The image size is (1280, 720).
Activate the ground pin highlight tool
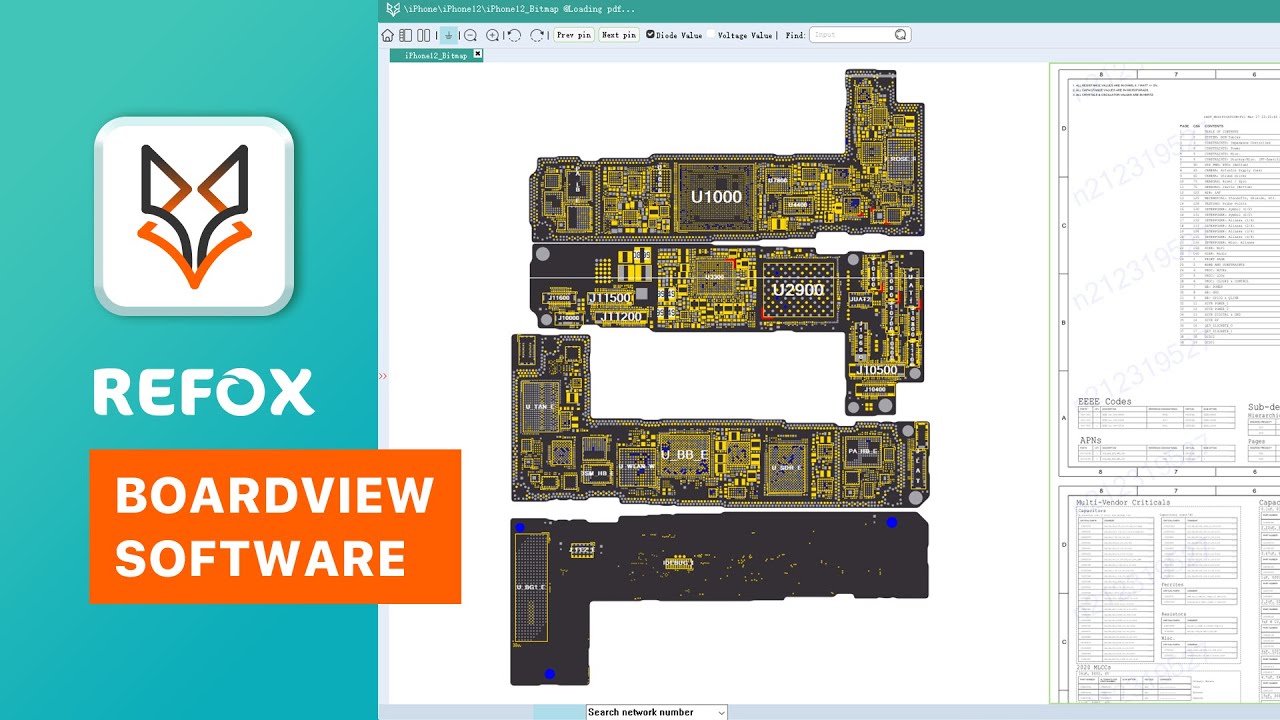point(449,35)
